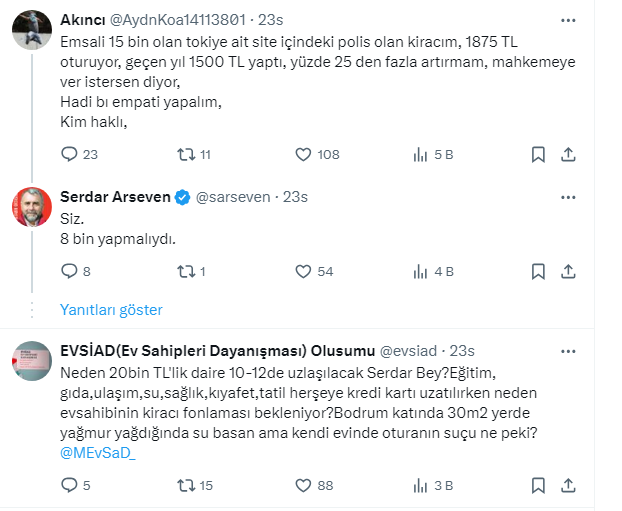Open Akıncı's profile avatar
The height and width of the screenshot is (511, 622).
31,30
